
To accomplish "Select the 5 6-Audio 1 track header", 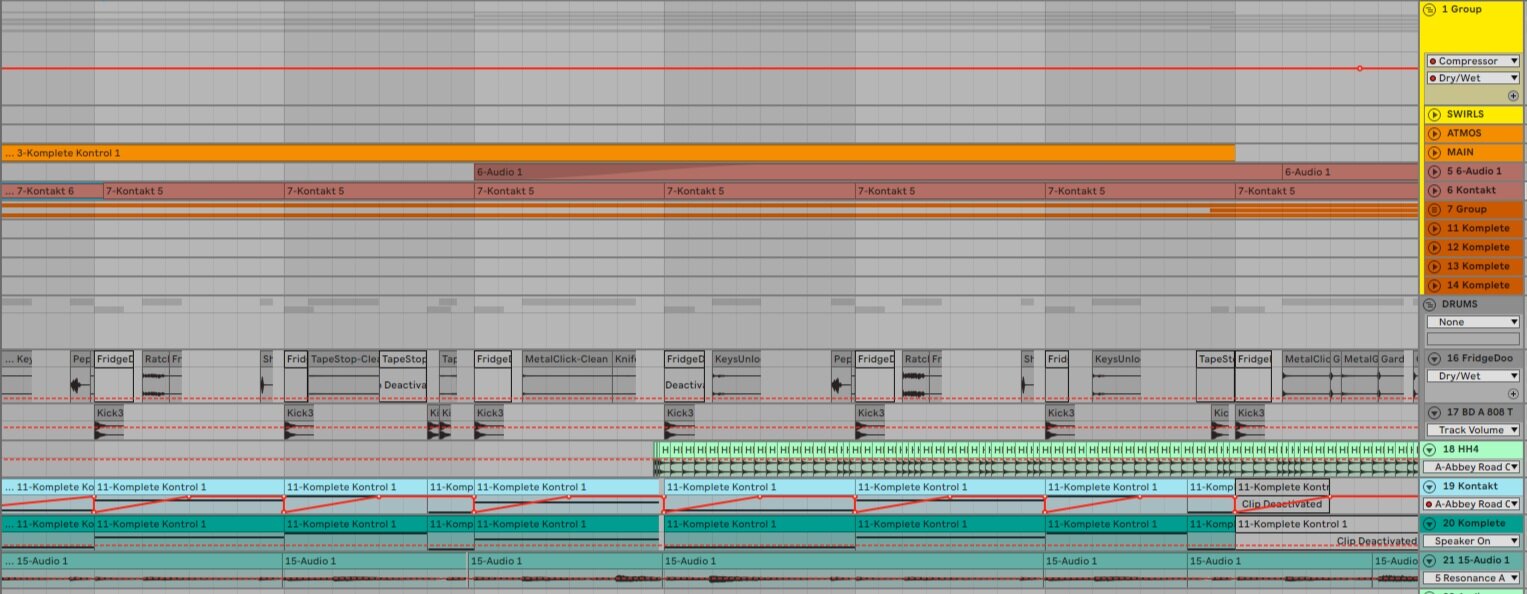I will coord(1473,171).
